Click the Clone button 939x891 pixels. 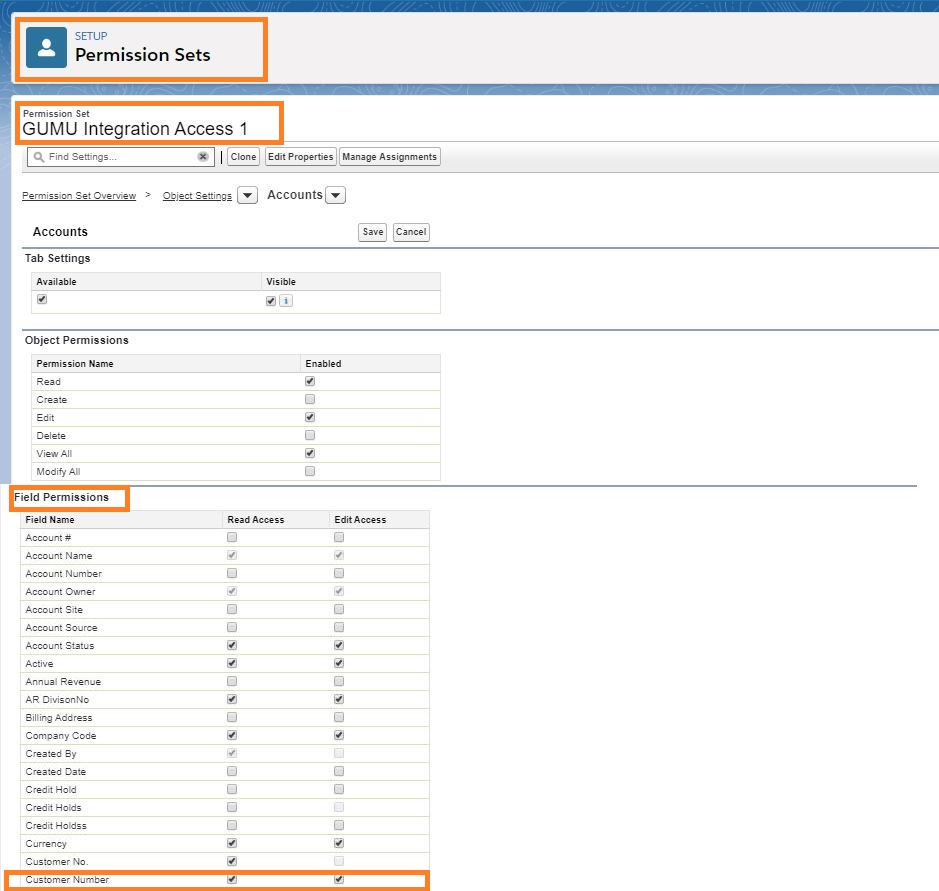[x=243, y=157]
